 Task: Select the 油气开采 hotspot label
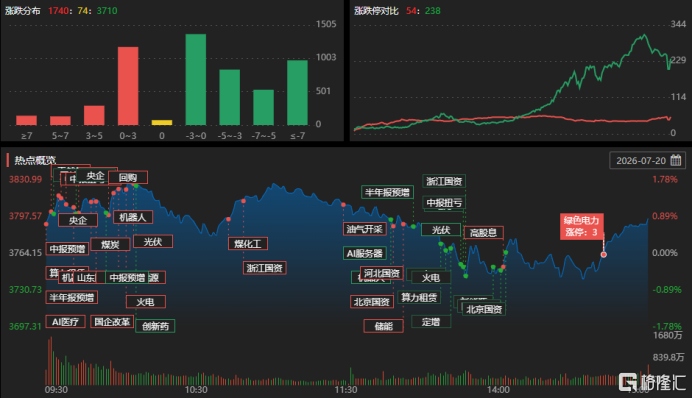click(365, 229)
